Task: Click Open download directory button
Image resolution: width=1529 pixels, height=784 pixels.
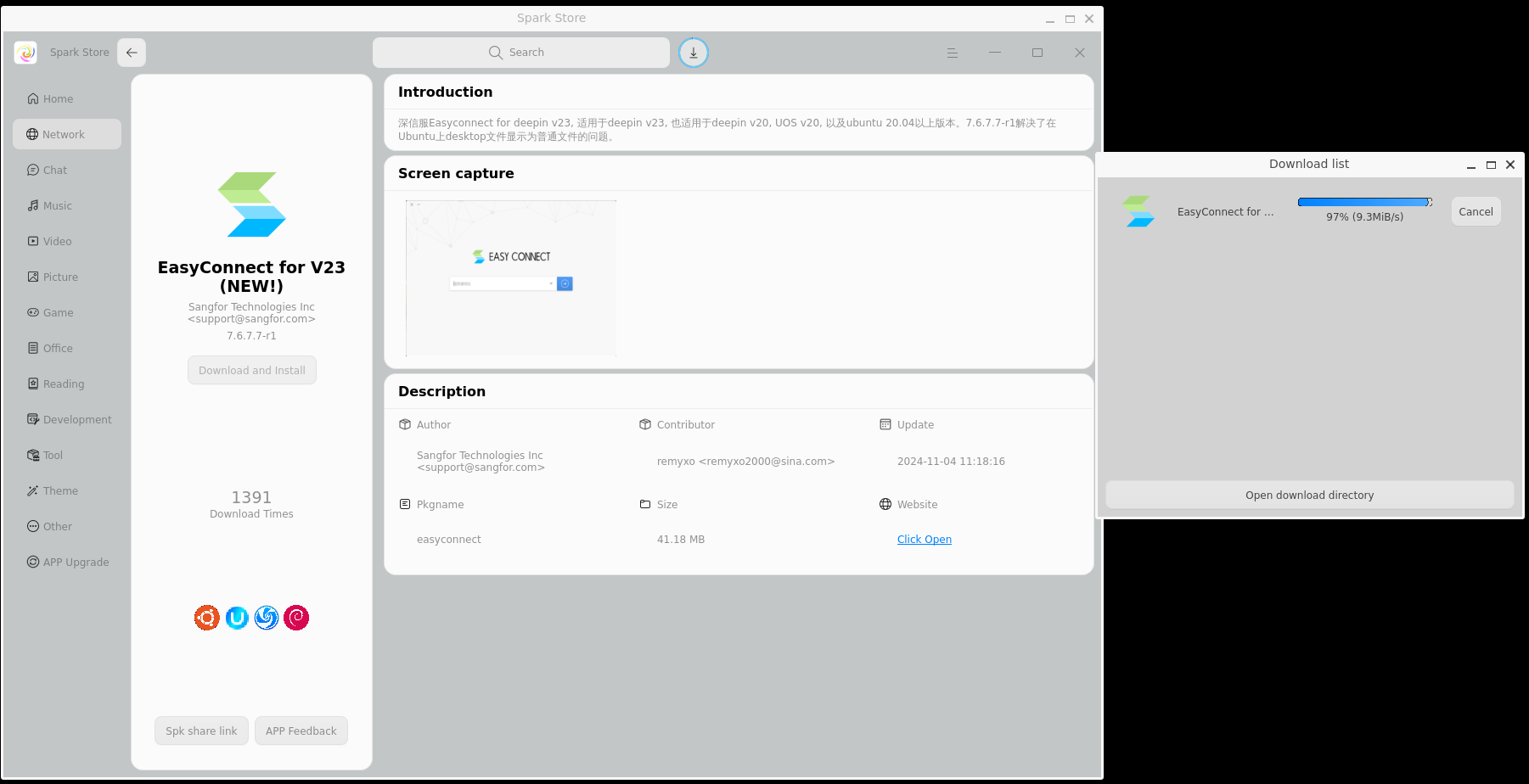Action: [x=1309, y=495]
